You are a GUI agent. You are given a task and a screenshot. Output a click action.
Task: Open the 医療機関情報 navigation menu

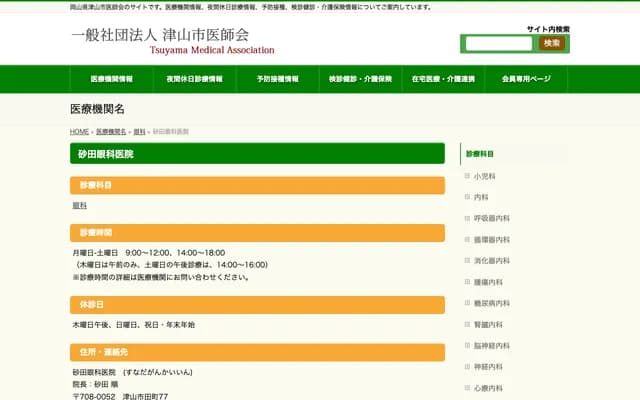[x=112, y=78]
